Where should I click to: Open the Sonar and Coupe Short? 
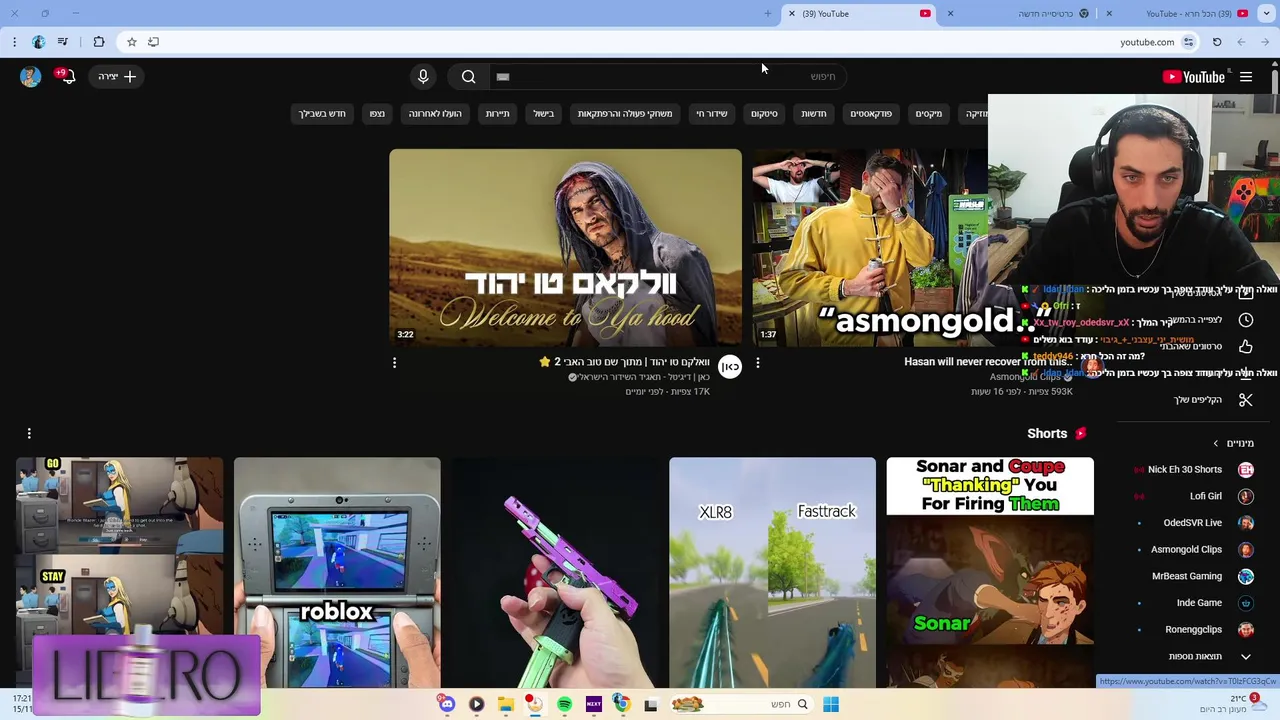tap(990, 573)
